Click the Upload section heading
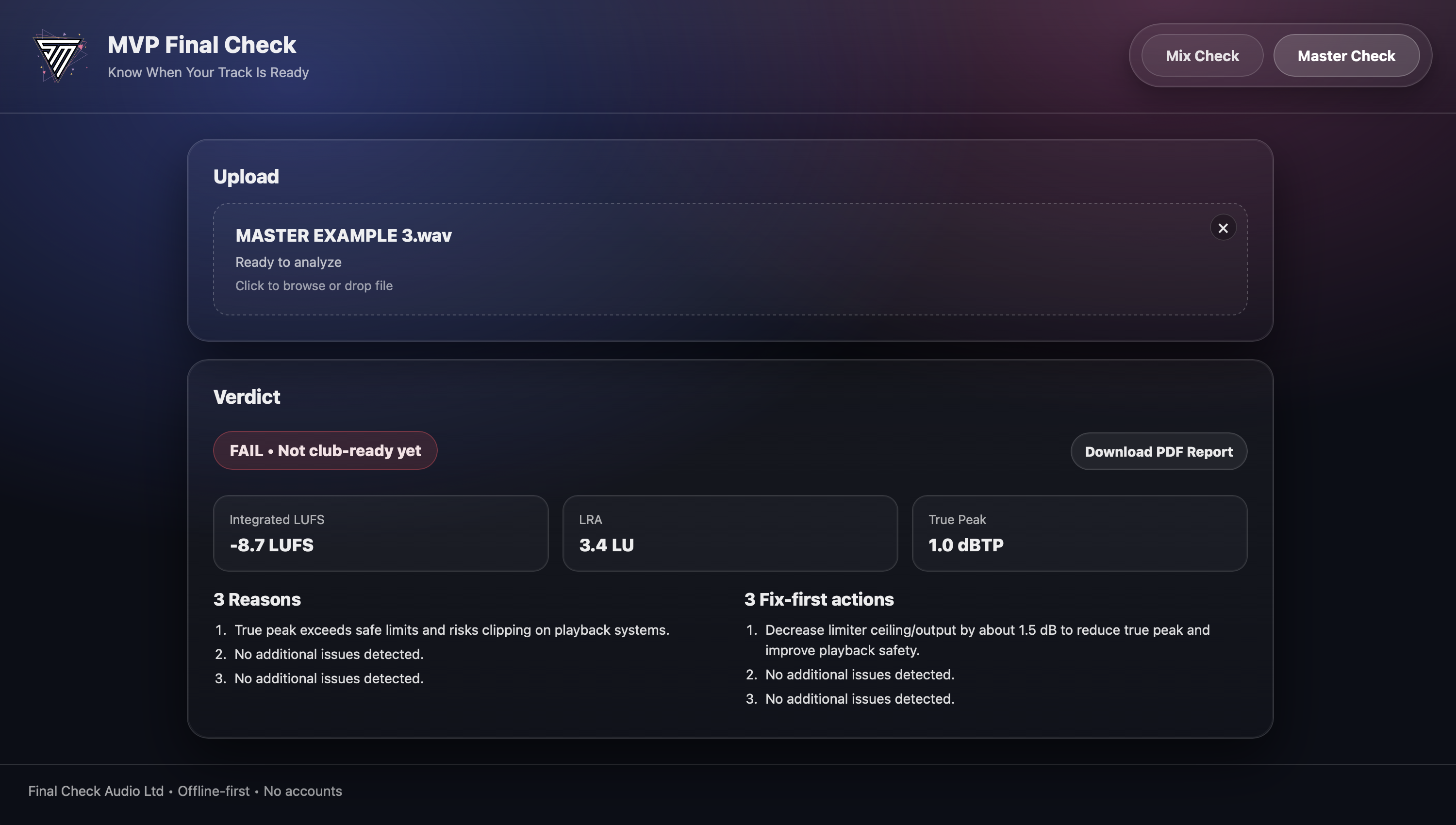The image size is (1456, 825). coord(246,176)
